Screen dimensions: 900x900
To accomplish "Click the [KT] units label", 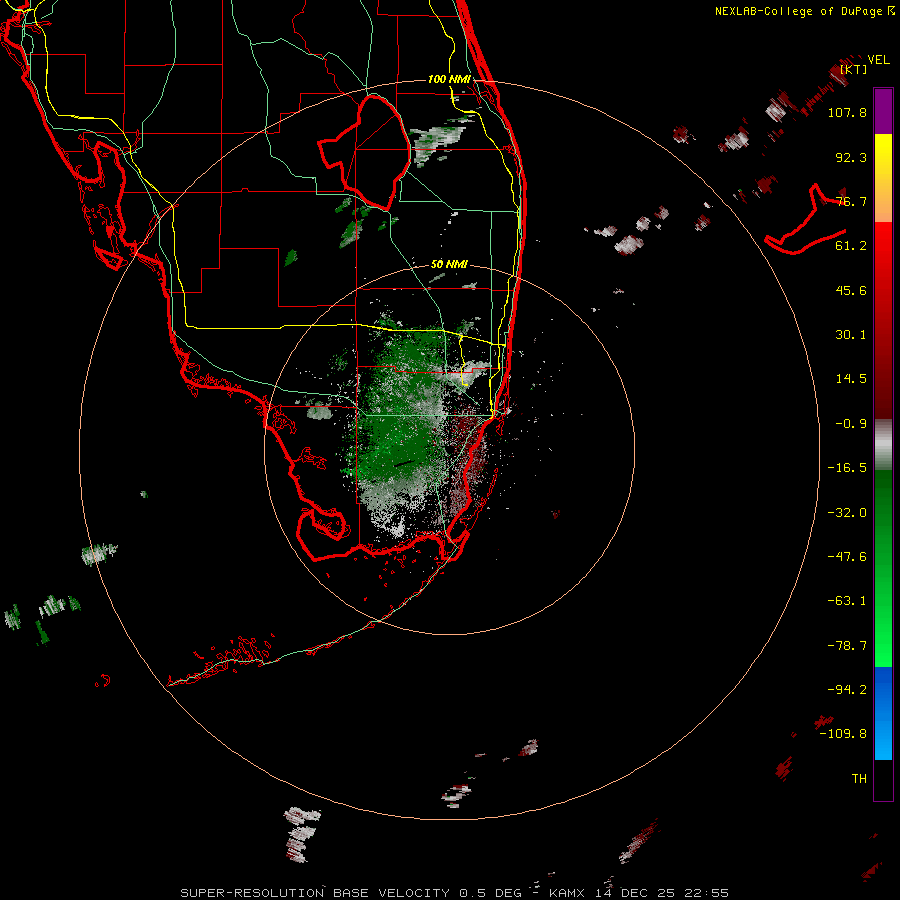I will [x=854, y=69].
